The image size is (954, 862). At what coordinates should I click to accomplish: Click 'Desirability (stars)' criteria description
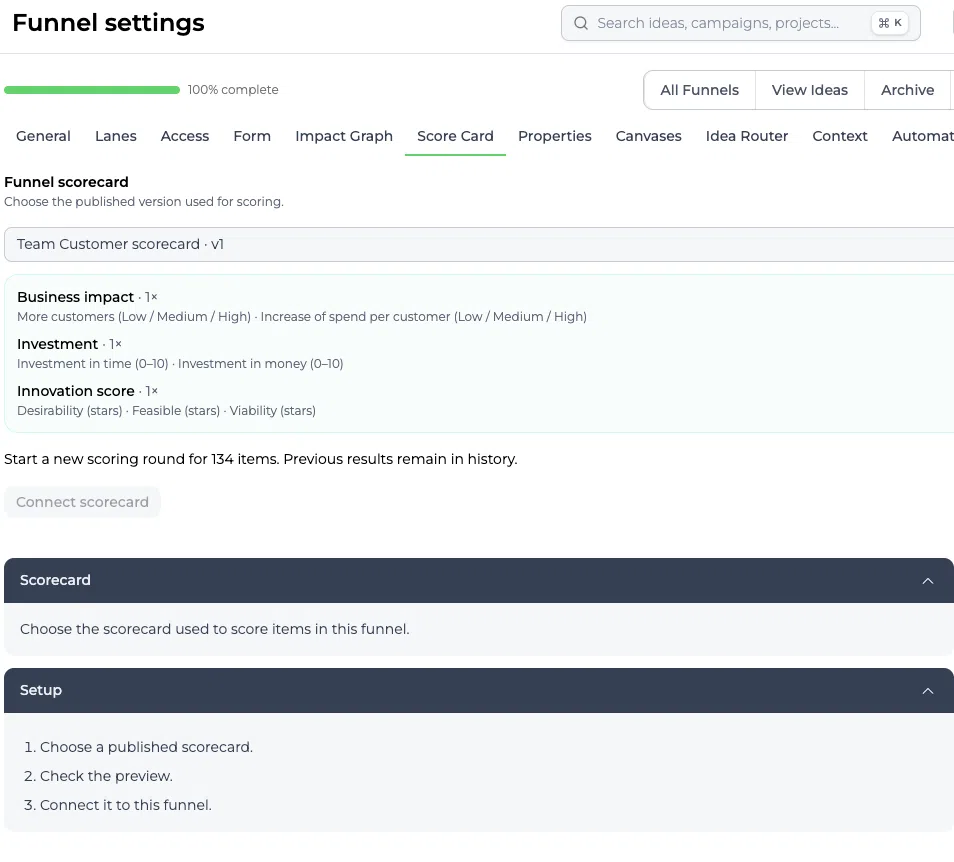(69, 411)
